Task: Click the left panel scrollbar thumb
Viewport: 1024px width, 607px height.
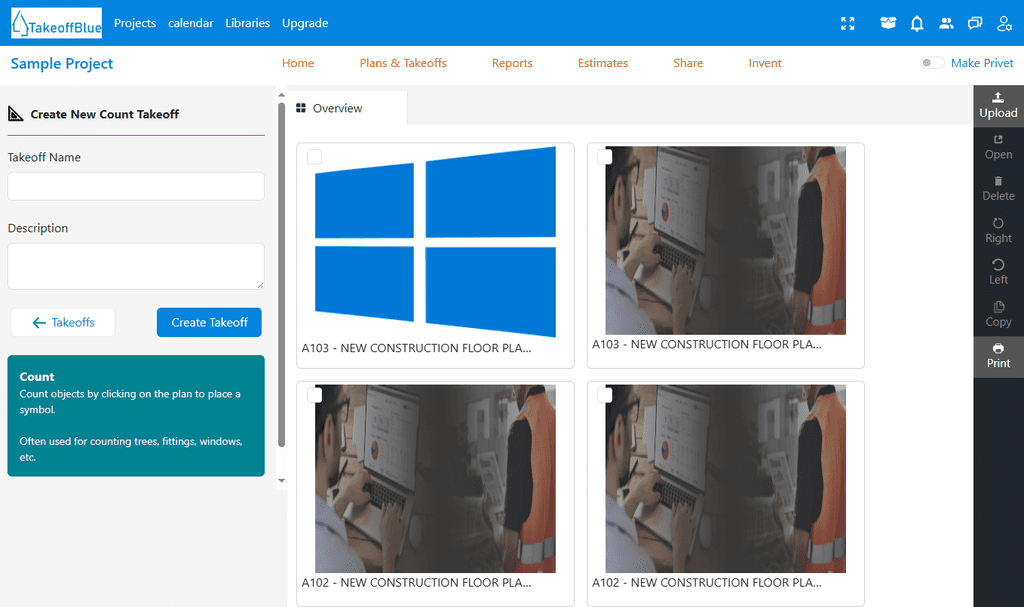Action: point(281,274)
